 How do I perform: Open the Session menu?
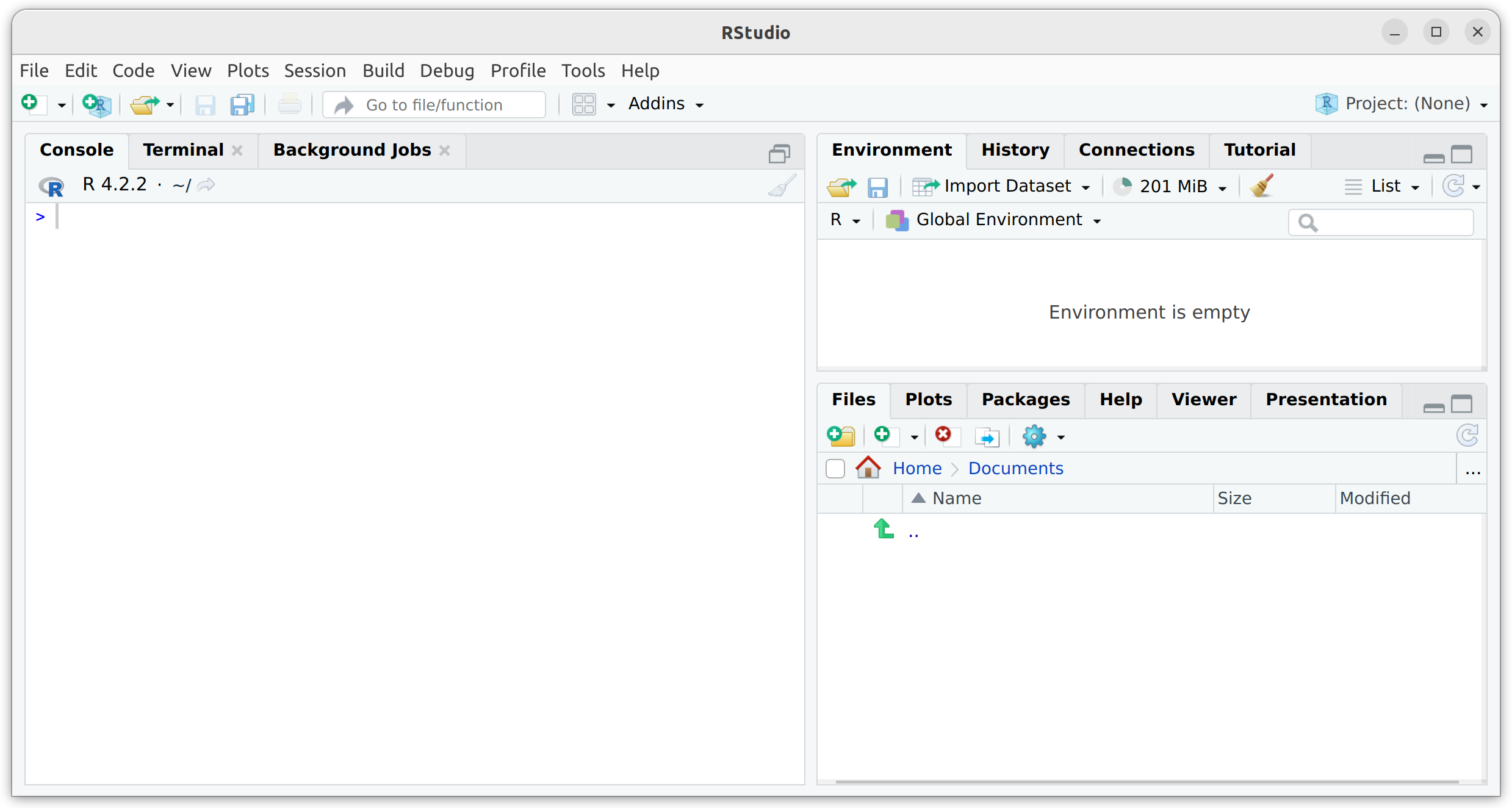315,71
